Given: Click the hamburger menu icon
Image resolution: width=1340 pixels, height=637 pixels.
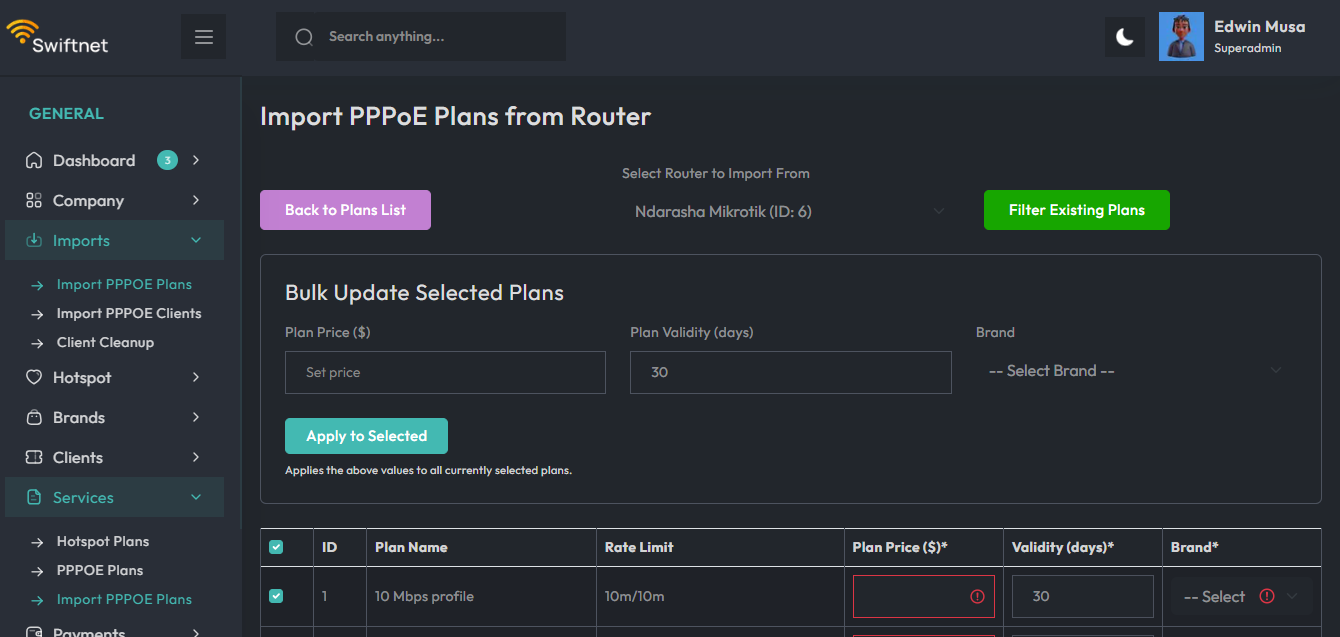Looking at the screenshot, I should 203,37.
